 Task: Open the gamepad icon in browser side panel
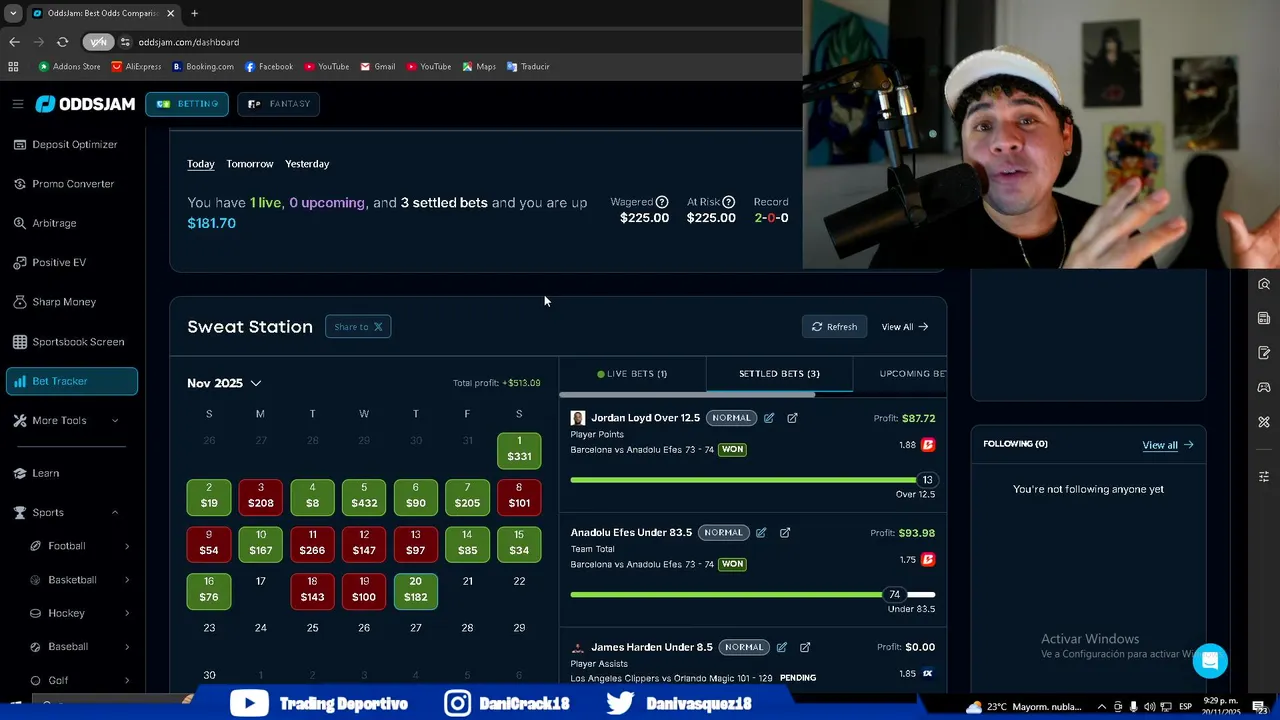coord(1264,387)
